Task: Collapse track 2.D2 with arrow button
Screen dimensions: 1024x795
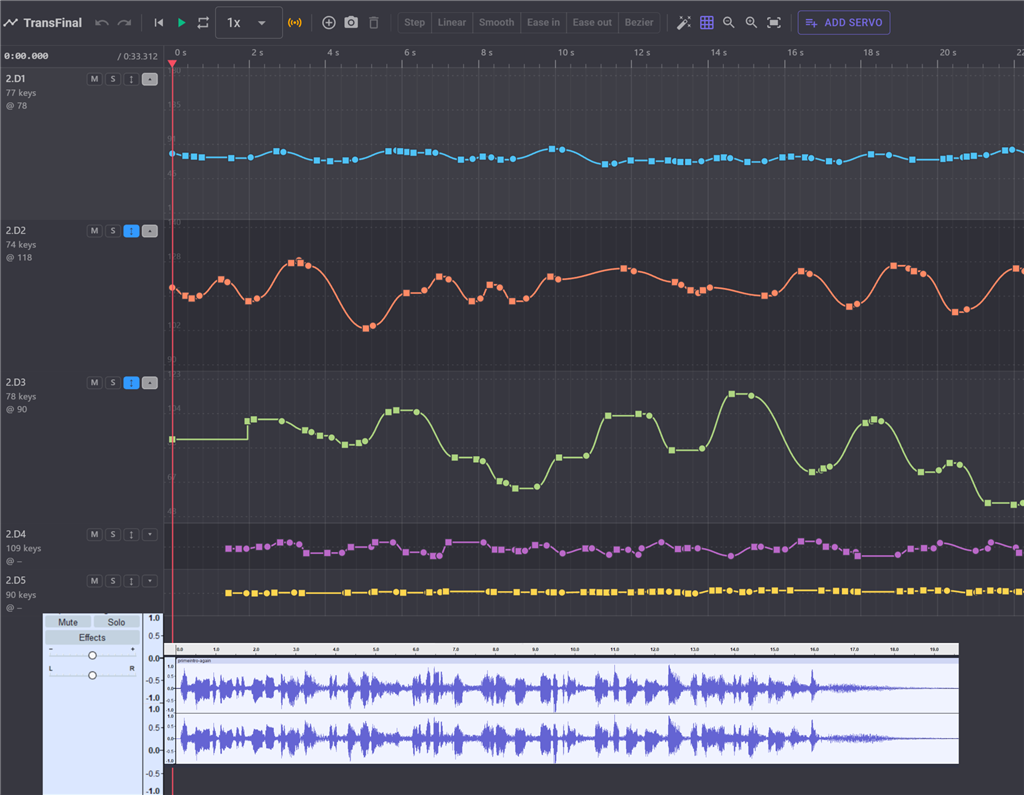Action: (150, 231)
